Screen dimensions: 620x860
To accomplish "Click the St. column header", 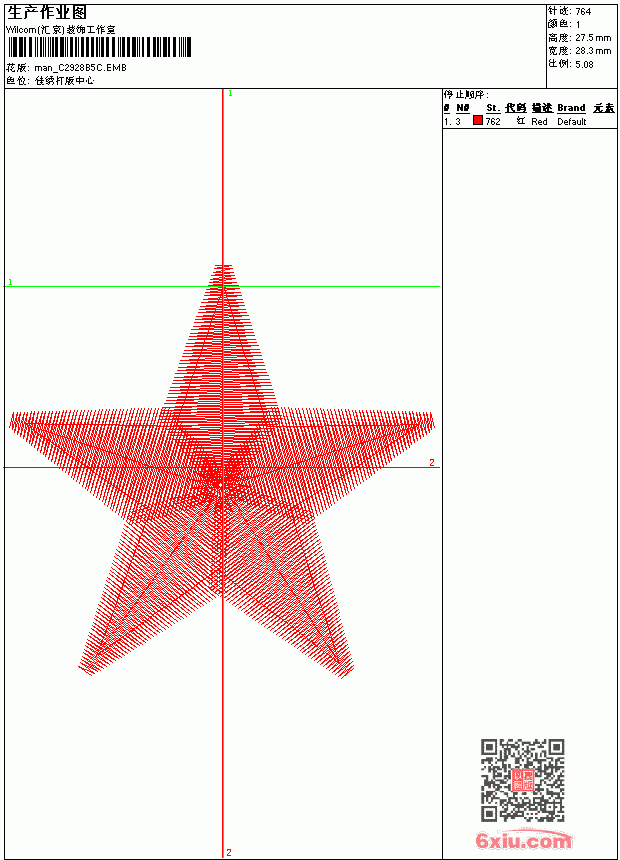I will click(493, 108).
